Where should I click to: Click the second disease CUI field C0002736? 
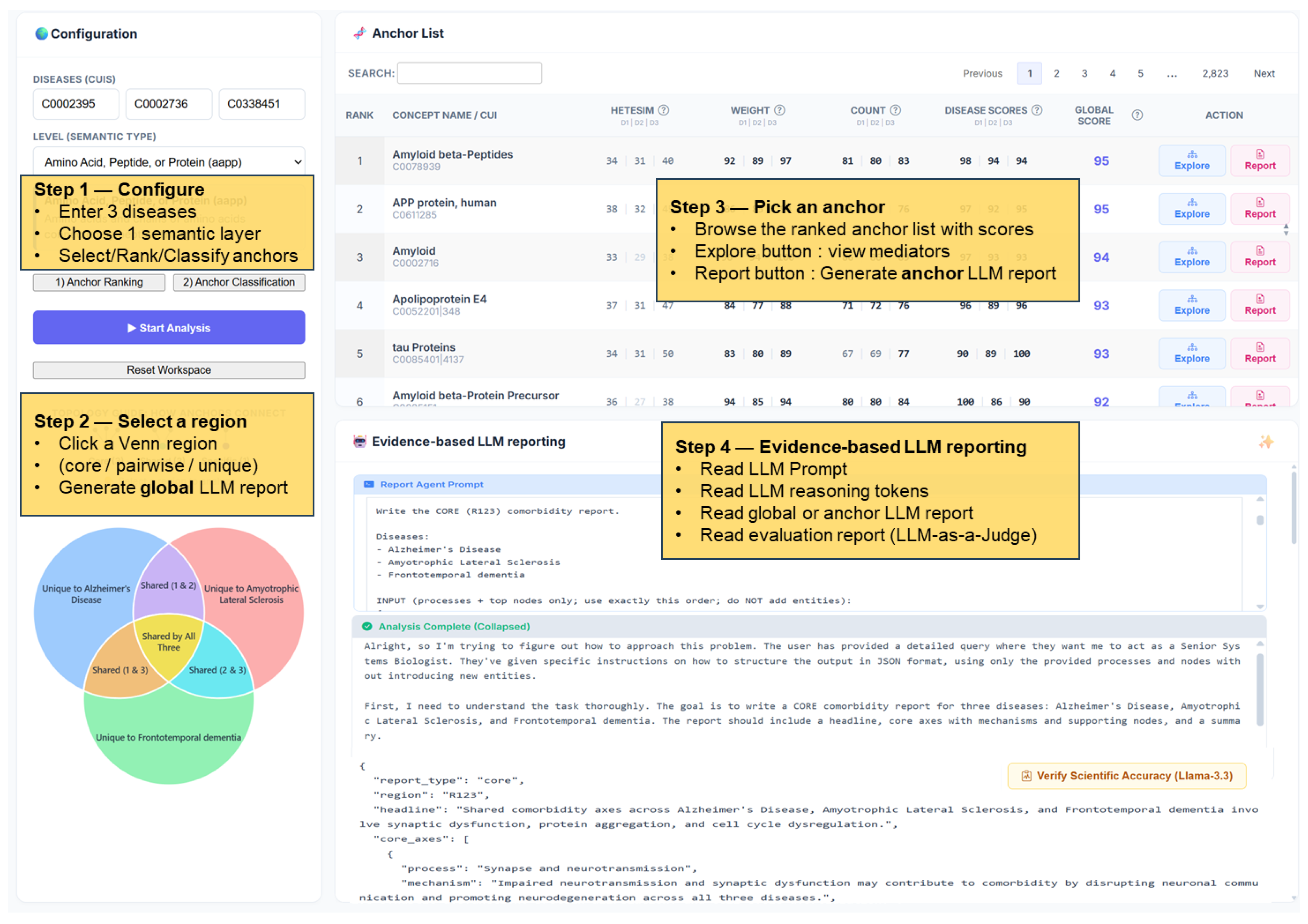point(169,104)
